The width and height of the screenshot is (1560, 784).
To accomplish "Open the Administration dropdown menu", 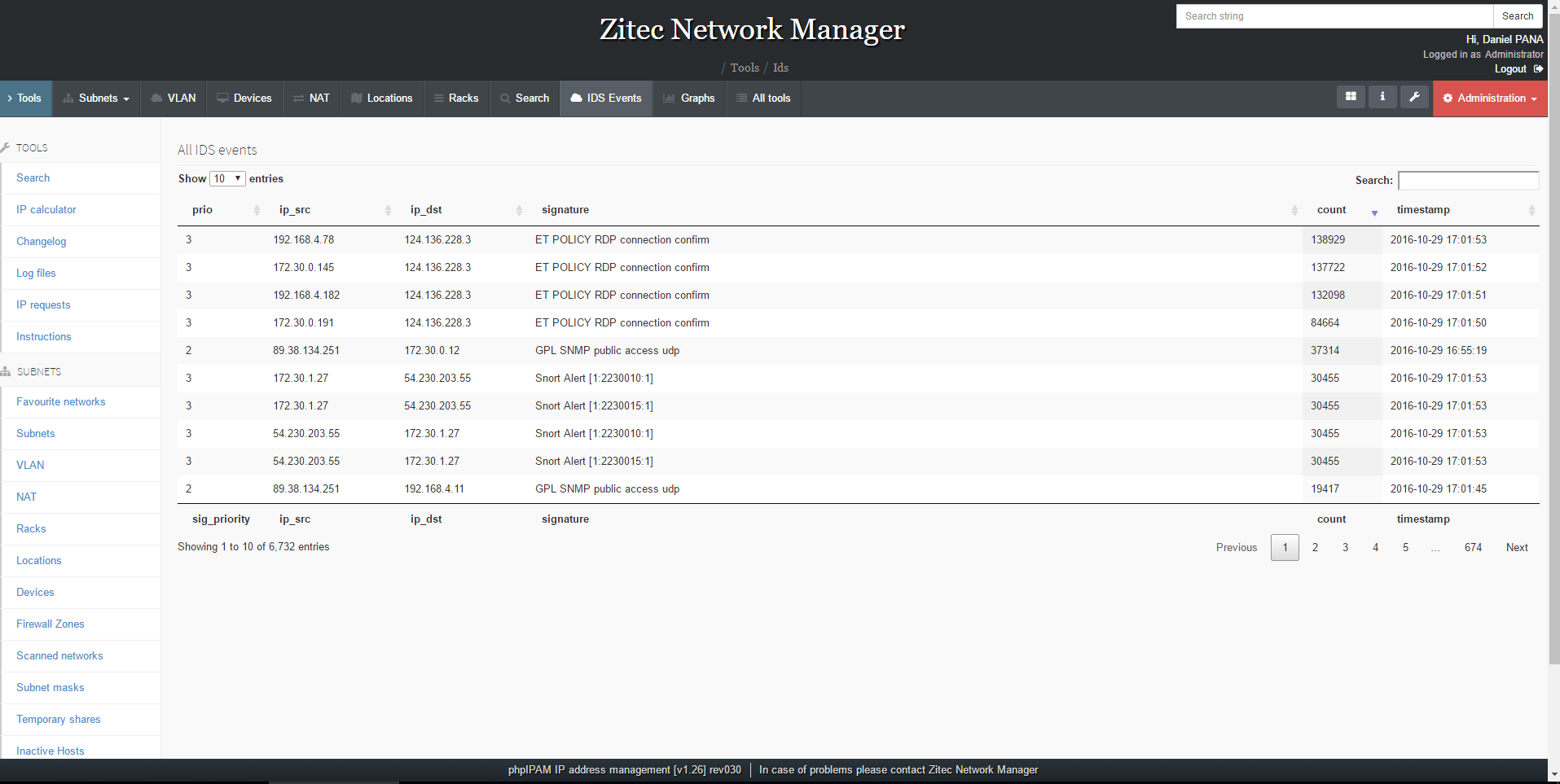I will tap(1490, 99).
